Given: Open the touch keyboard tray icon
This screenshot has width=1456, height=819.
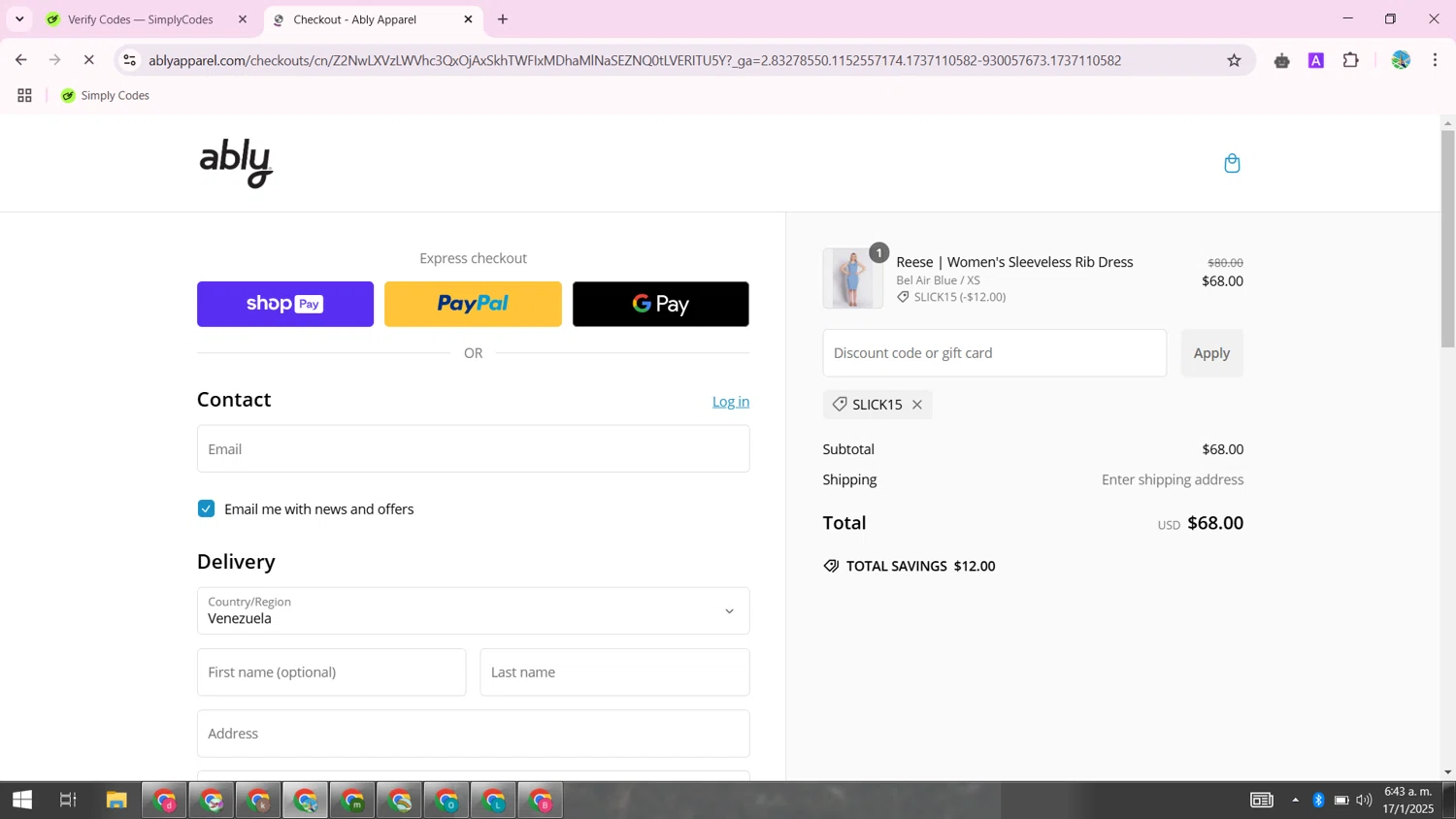Looking at the screenshot, I should pos(1262,801).
